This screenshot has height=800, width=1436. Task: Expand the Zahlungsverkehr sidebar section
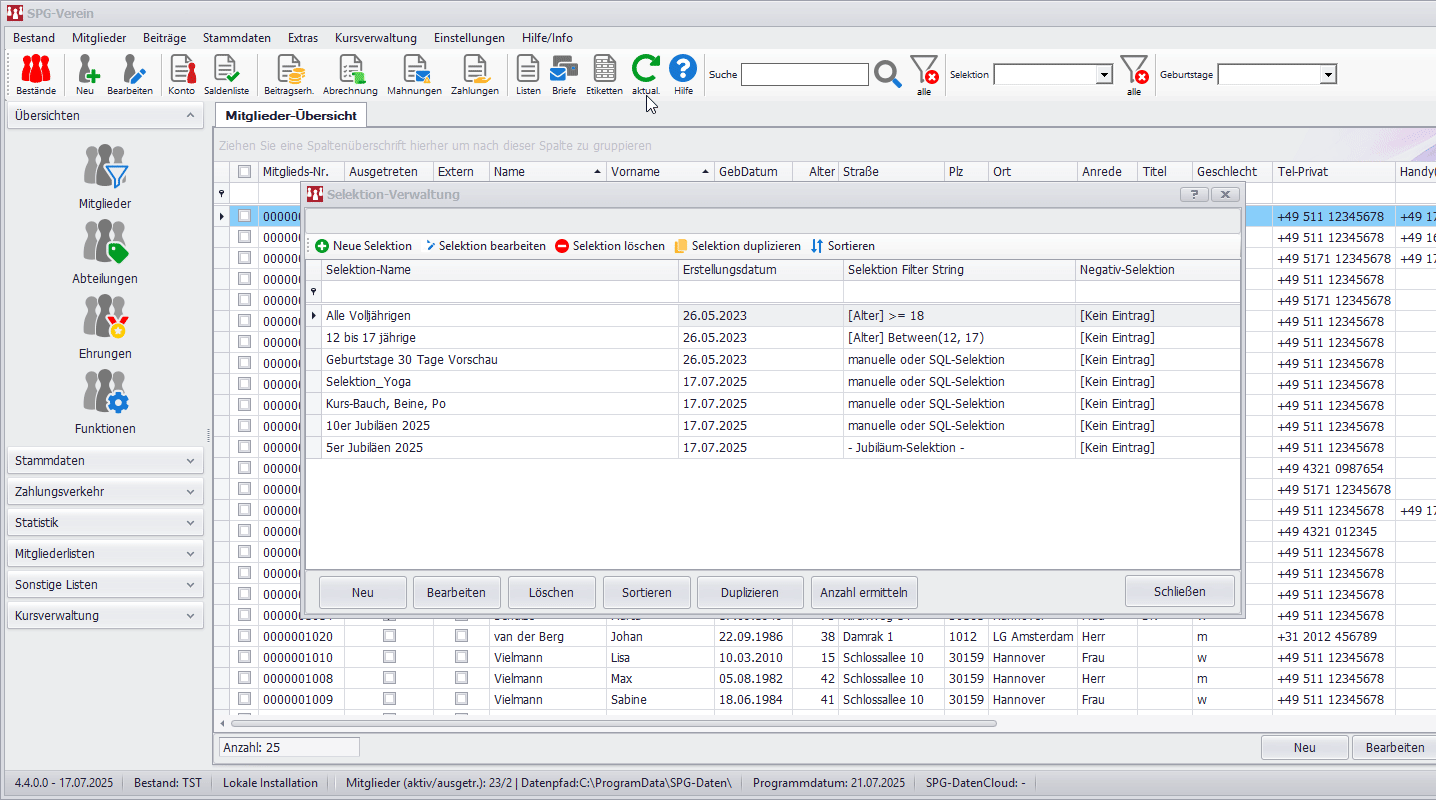tap(105, 492)
